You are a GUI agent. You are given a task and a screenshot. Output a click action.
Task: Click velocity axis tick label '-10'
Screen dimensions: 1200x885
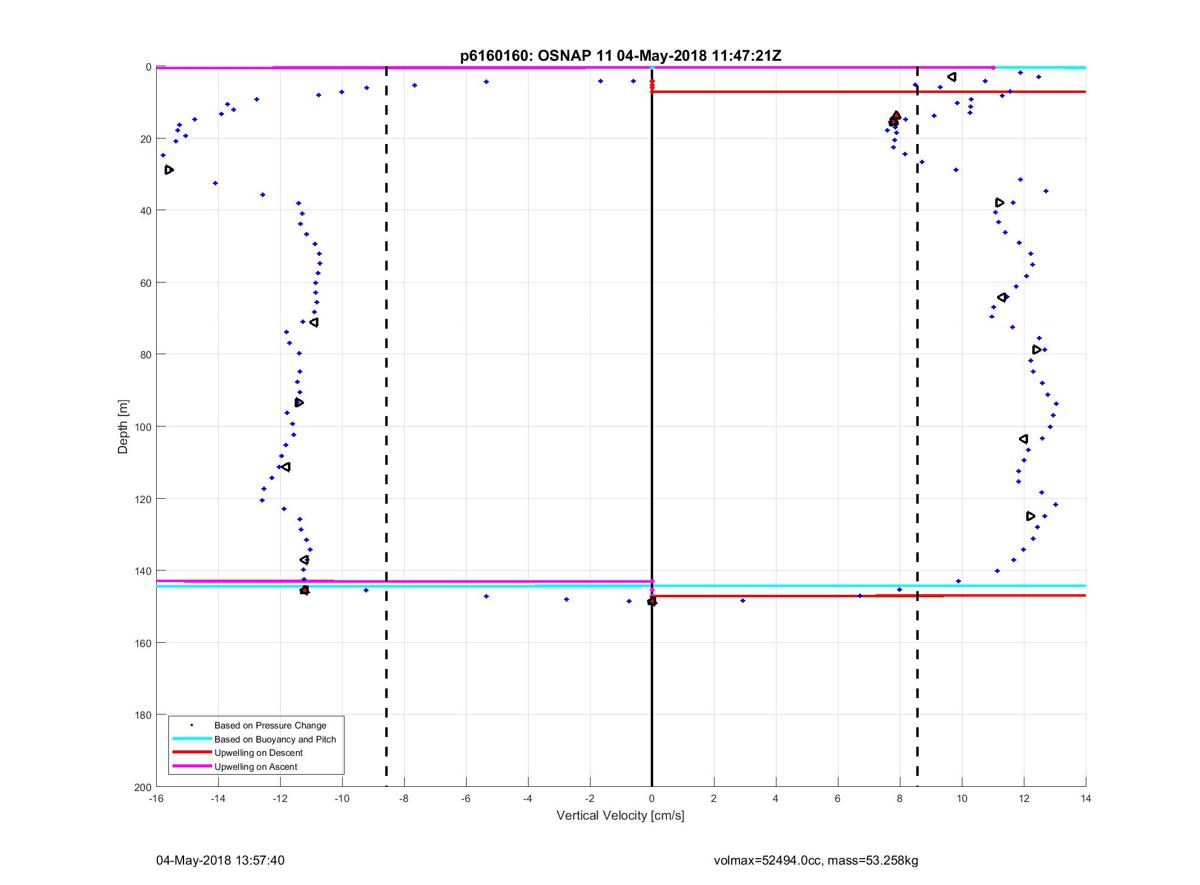[x=341, y=798]
